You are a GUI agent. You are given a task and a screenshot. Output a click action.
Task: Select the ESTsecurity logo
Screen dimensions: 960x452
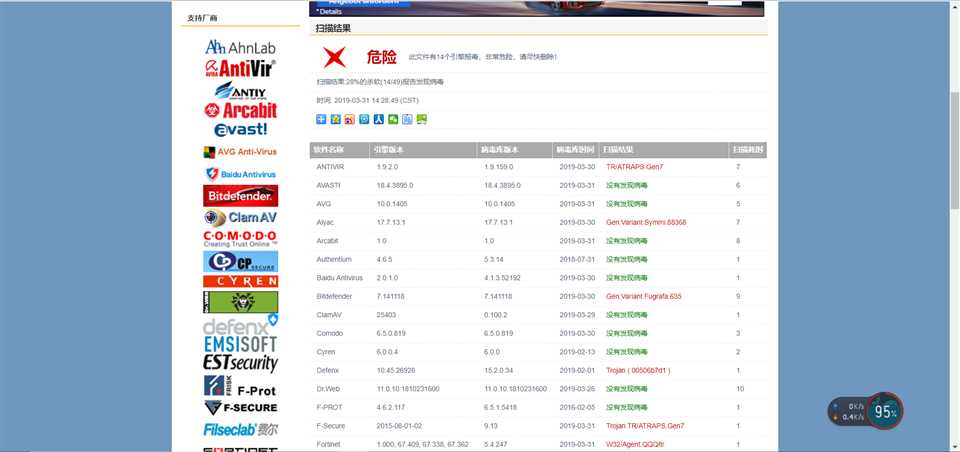click(241, 363)
